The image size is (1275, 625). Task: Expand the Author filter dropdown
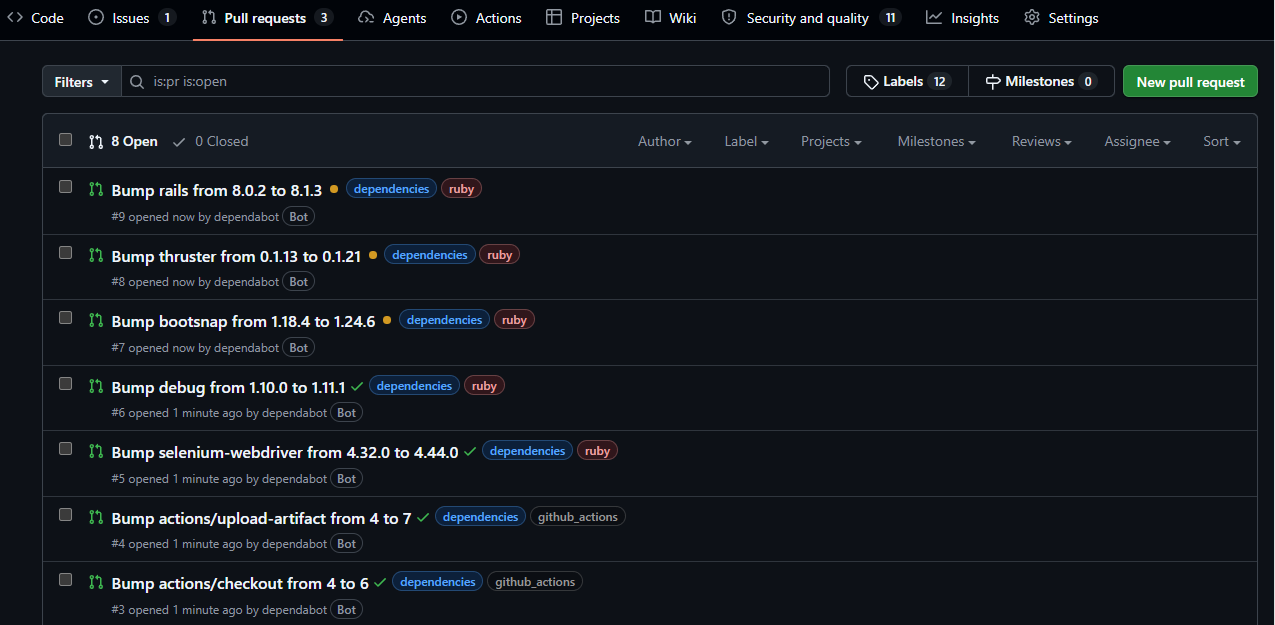point(665,141)
